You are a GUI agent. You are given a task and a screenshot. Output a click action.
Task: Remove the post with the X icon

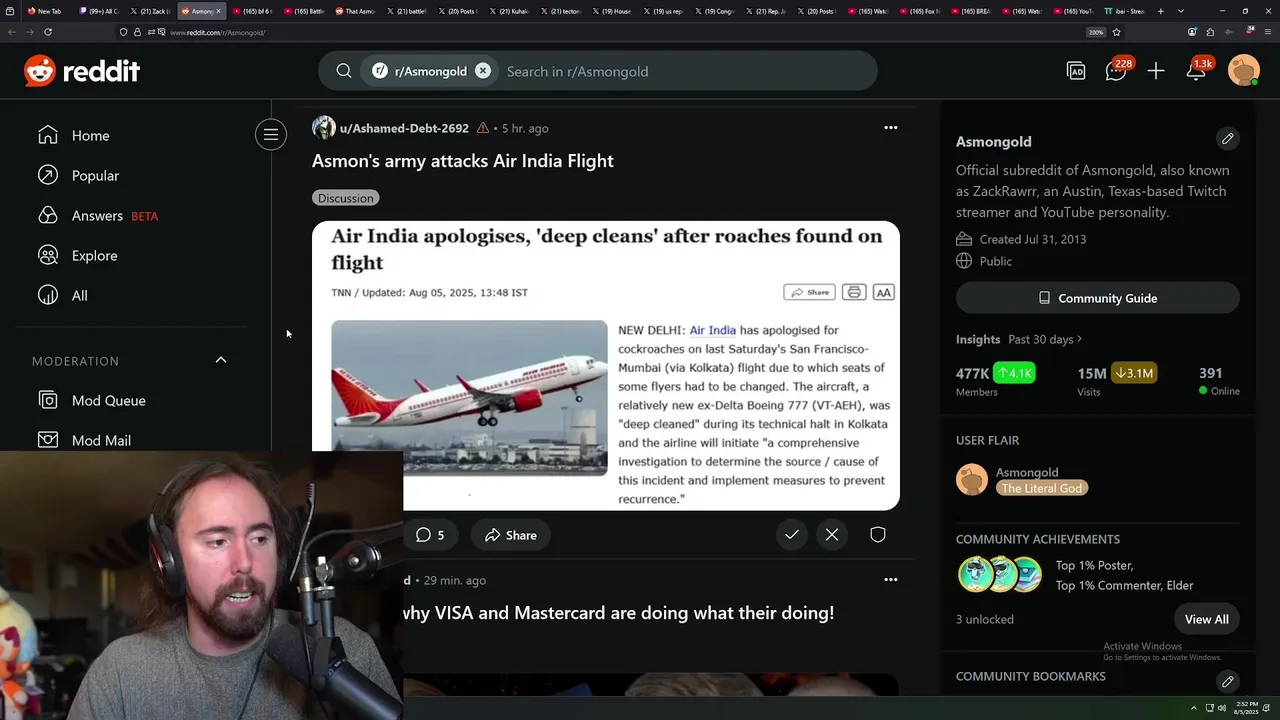832,535
